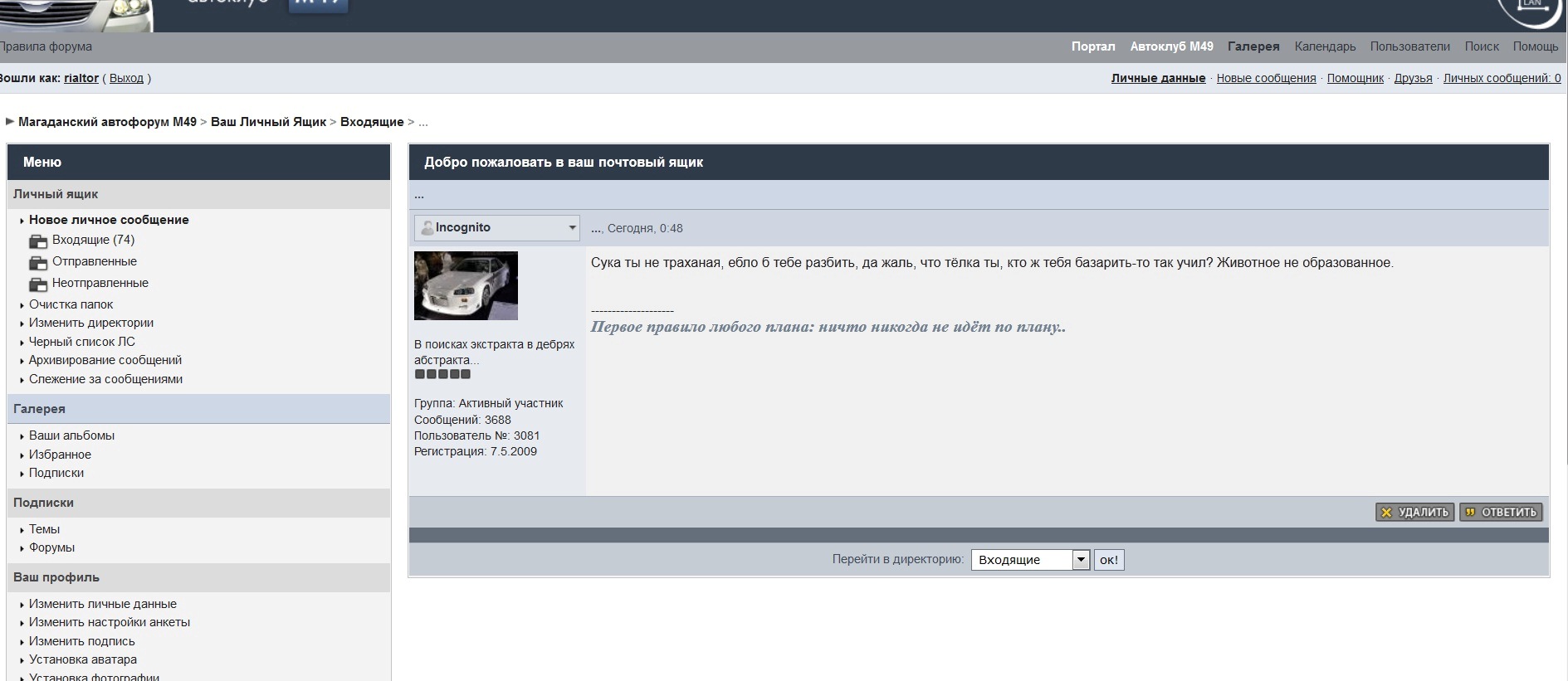Click the user icon beside Incognito
The width and height of the screenshot is (1568, 681).
point(427,228)
